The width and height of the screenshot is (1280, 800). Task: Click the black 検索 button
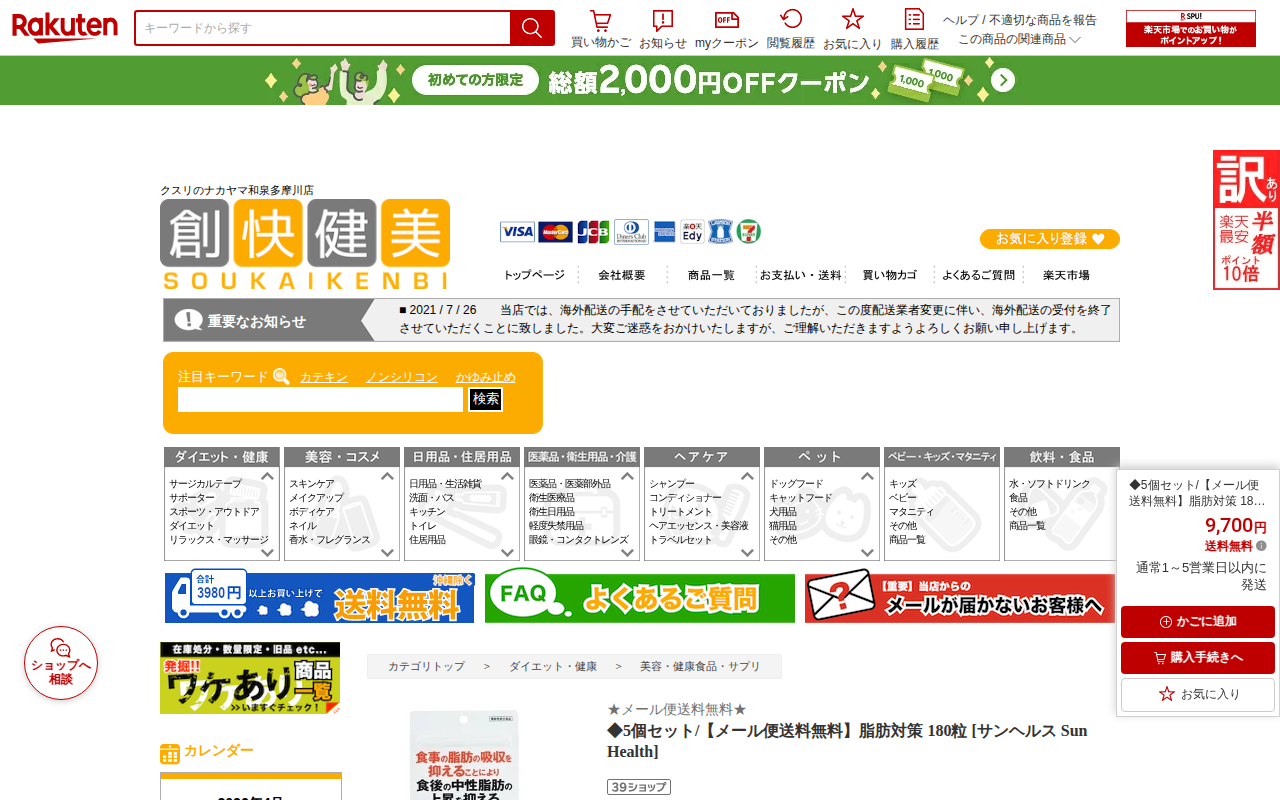point(486,399)
